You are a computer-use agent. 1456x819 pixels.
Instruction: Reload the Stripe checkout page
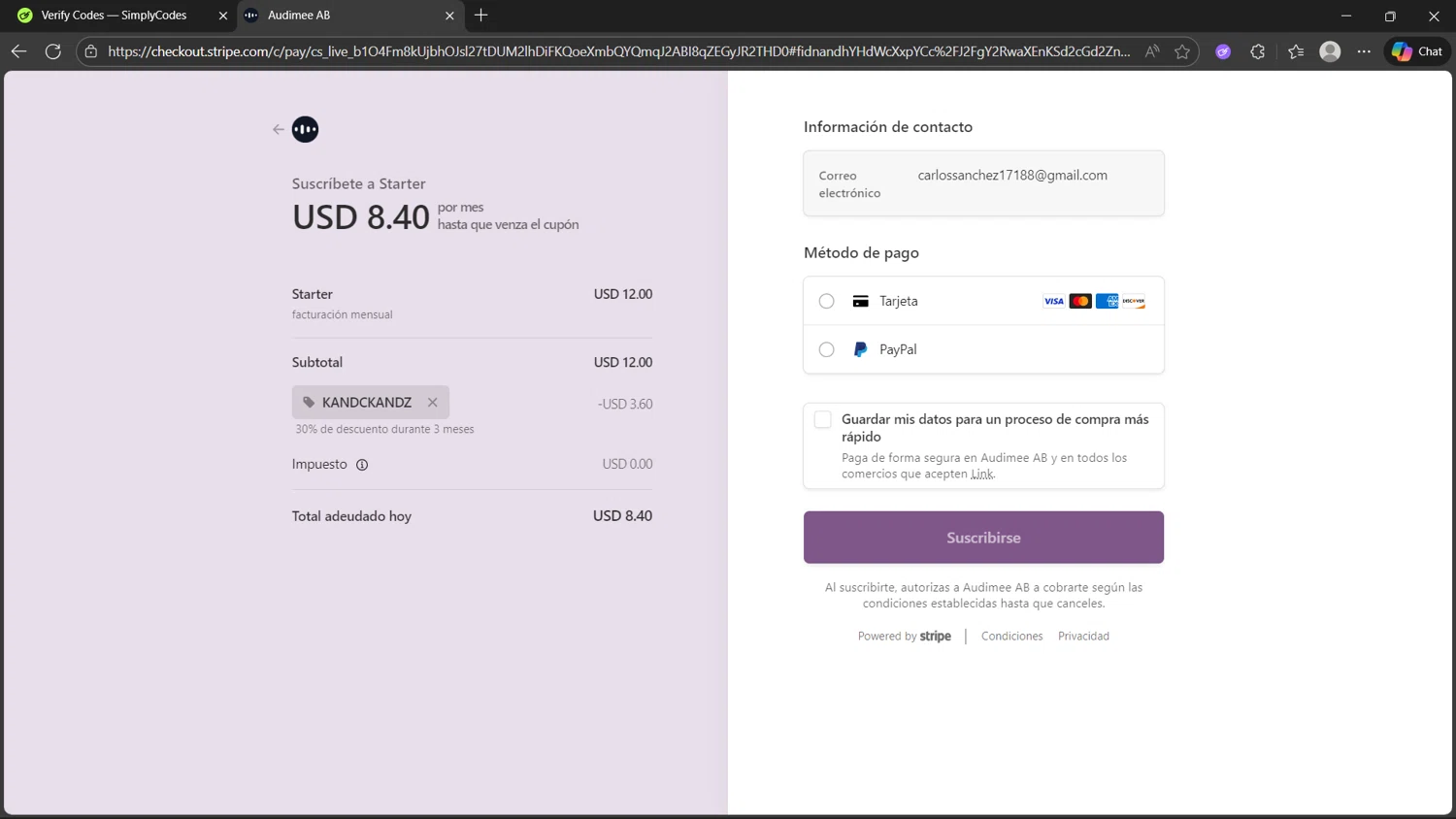(x=53, y=51)
